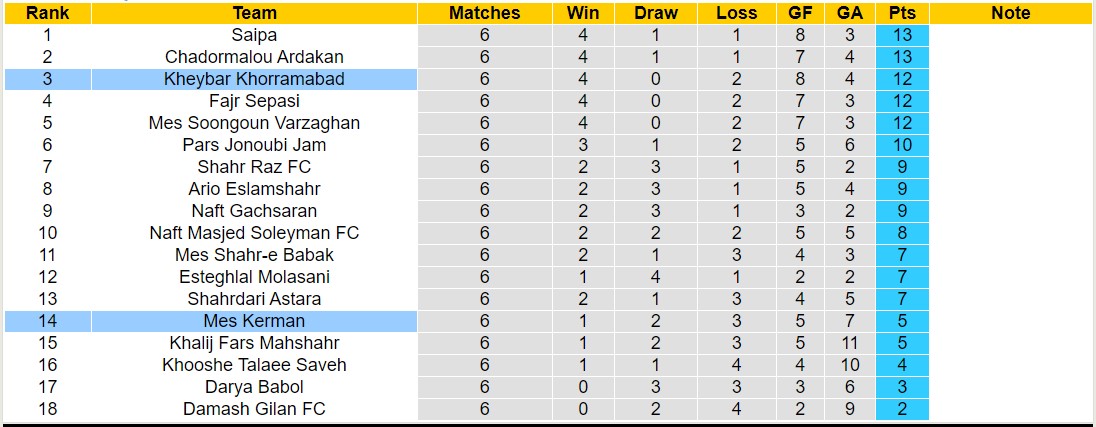Image resolution: width=1096 pixels, height=427 pixels.
Task: Click the Loss column header
Action: coord(737,13)
